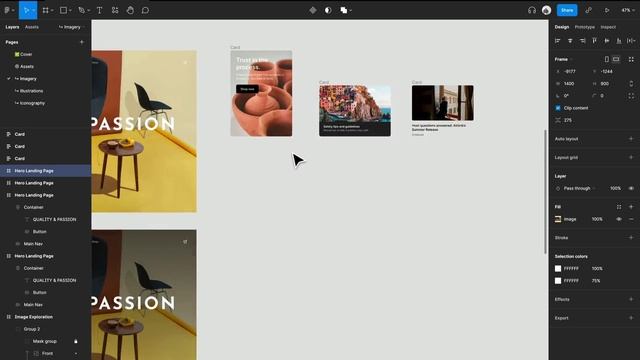Expand the shape tools dropdown arrow
This screenshot has width=640, height=360.
click(71, 11)
